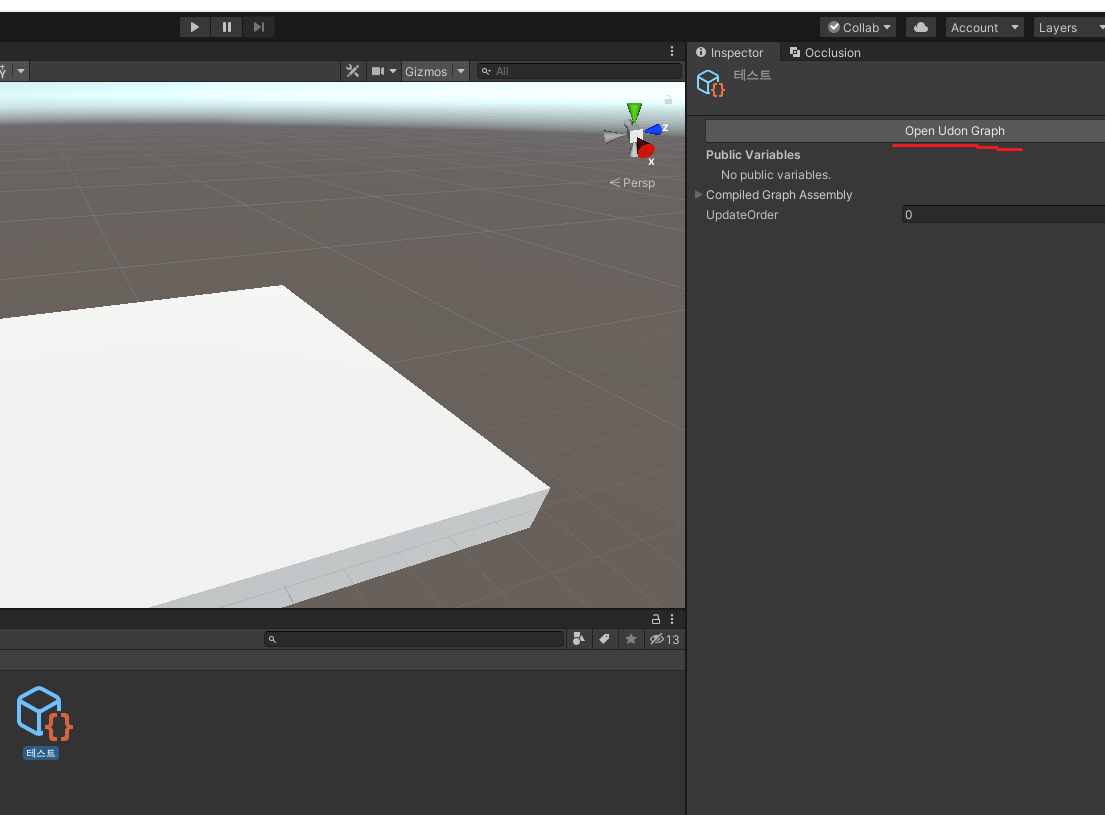Click the Scene view search field
This screenshot has height=815, width=1105.
(x=579, y=71)
